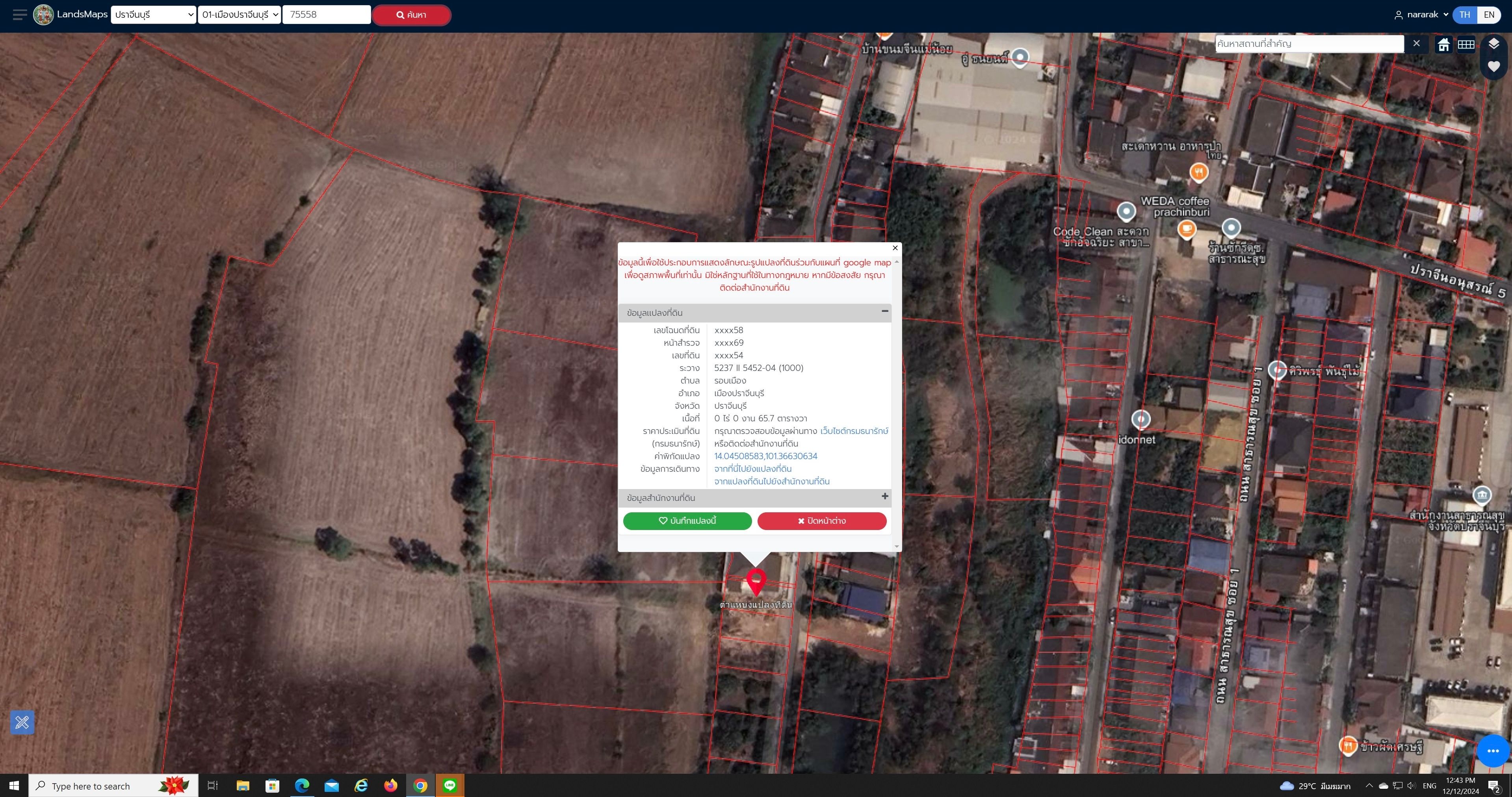Click the measuring tools icon at bottom left

[22, 722]
